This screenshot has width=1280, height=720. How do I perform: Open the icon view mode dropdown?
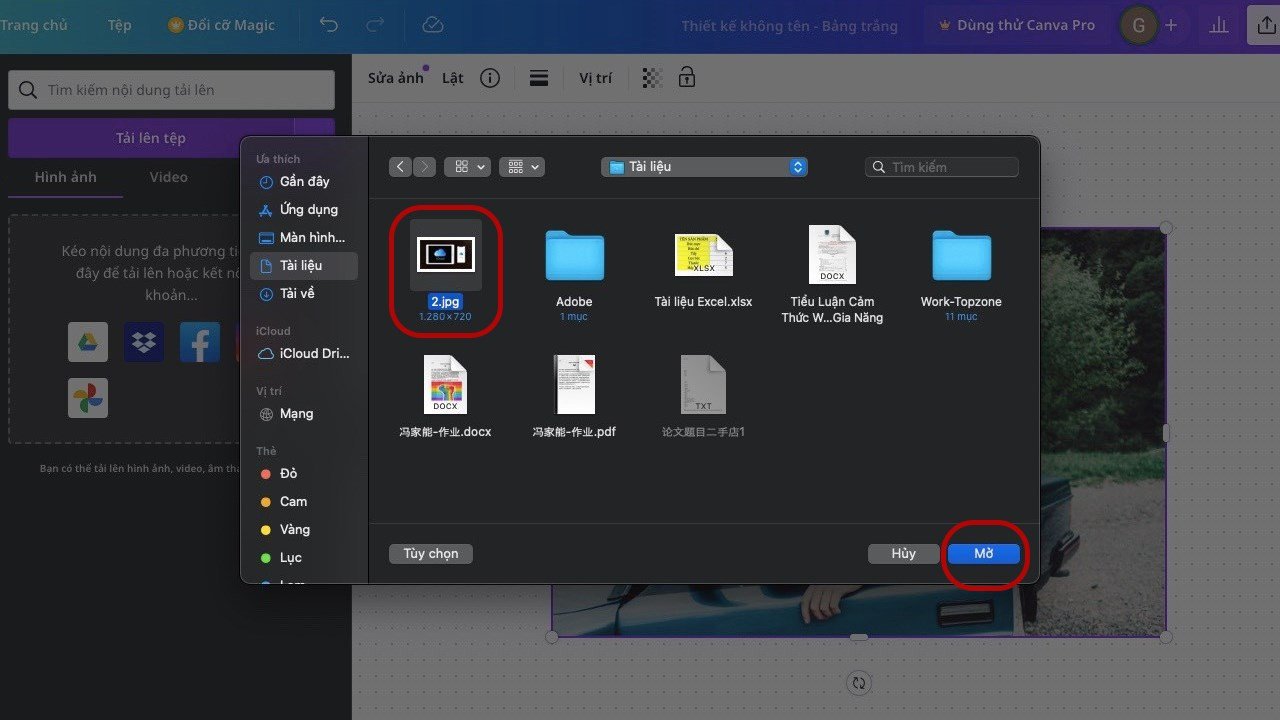pyautogui.click(x=466, y=167)
